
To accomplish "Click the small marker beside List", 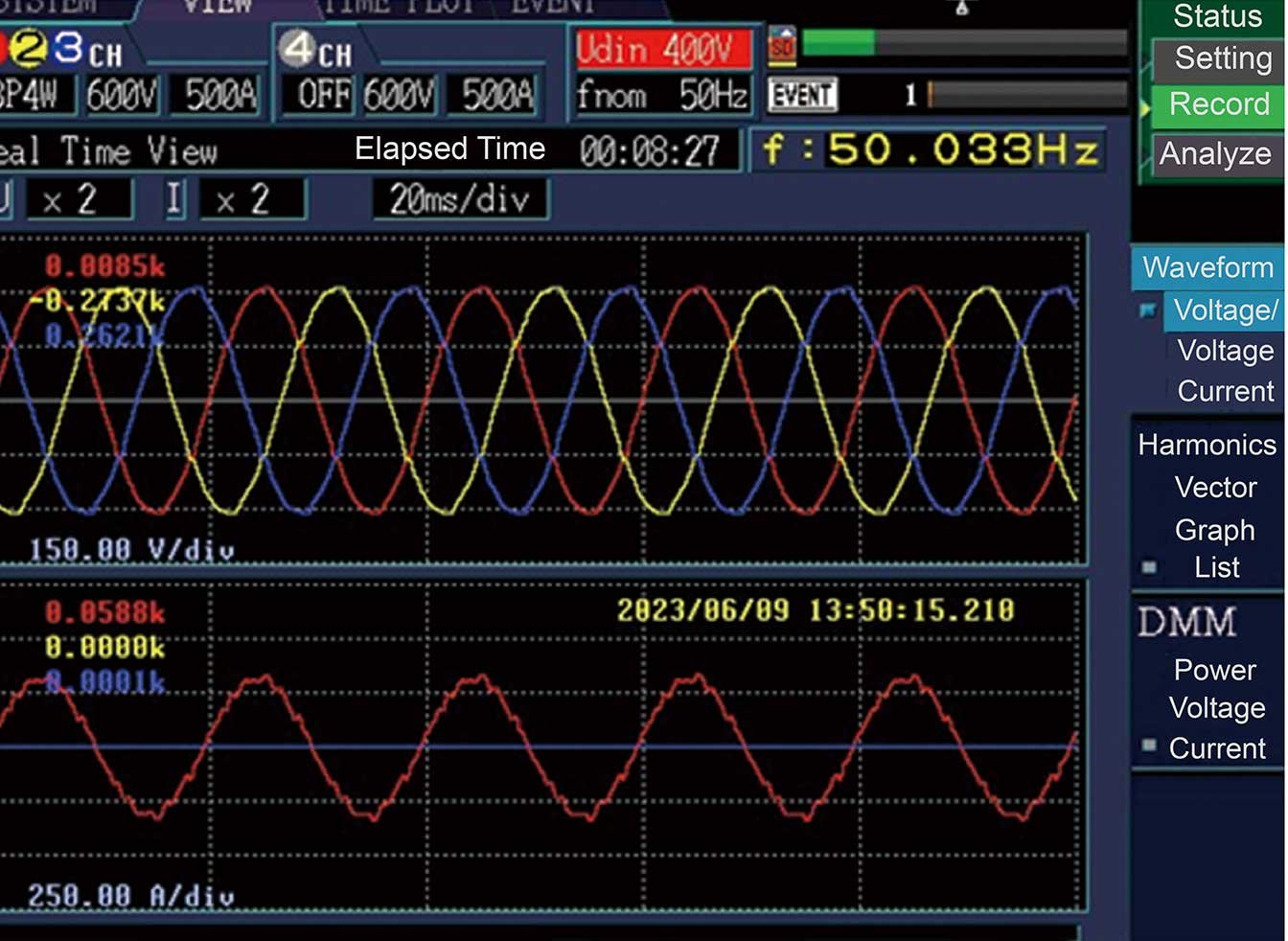I will tap(1149, 567).
